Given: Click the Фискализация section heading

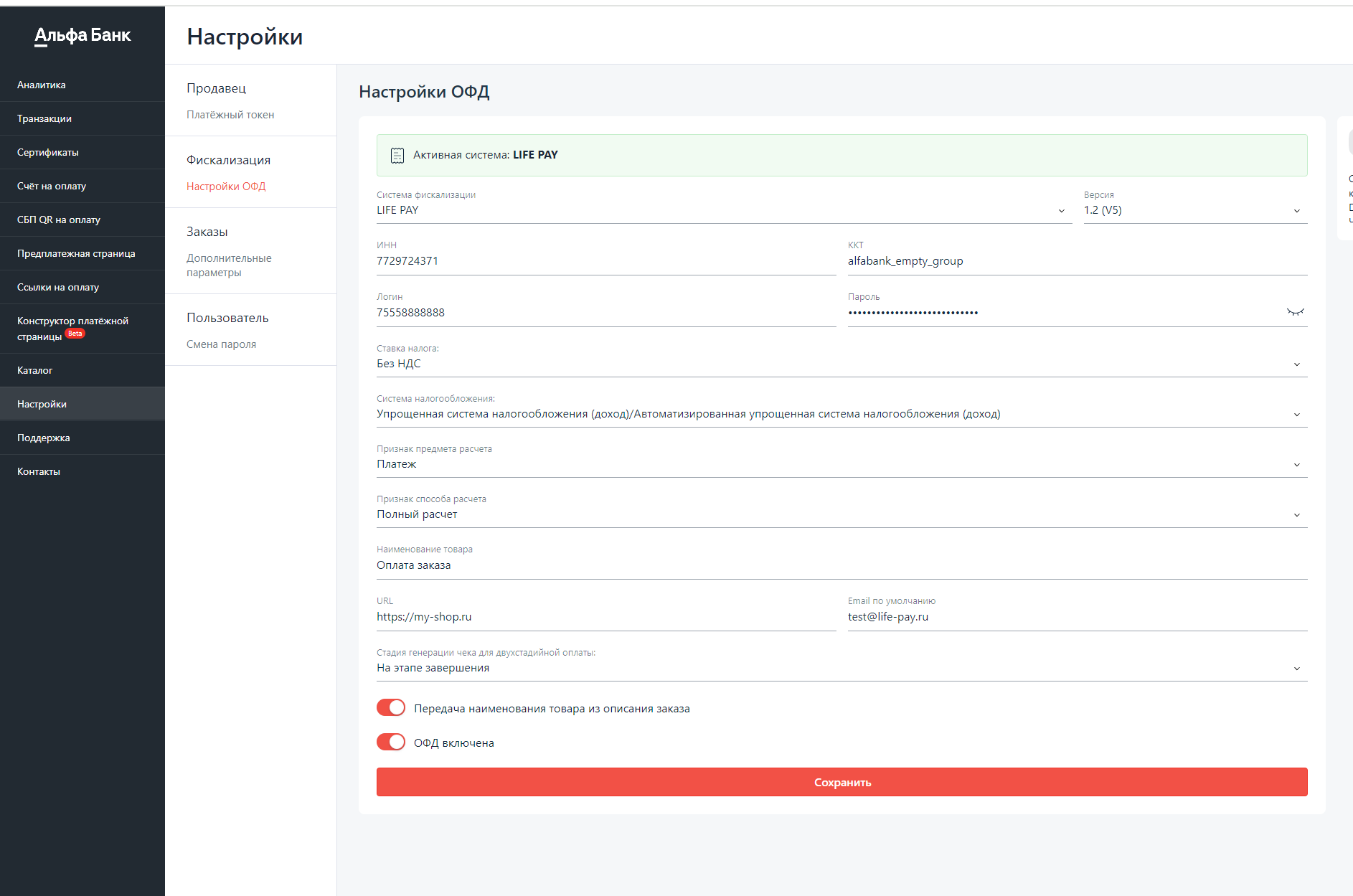Looking at the screenshot, I should [228, 160].
